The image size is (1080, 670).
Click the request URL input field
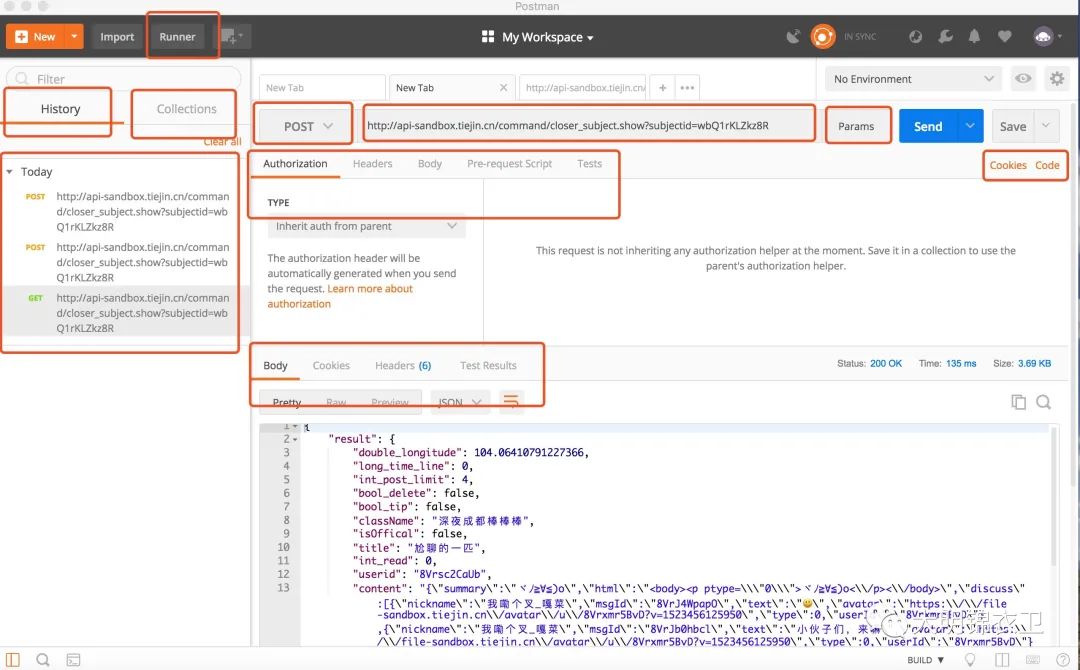[588, 125]
